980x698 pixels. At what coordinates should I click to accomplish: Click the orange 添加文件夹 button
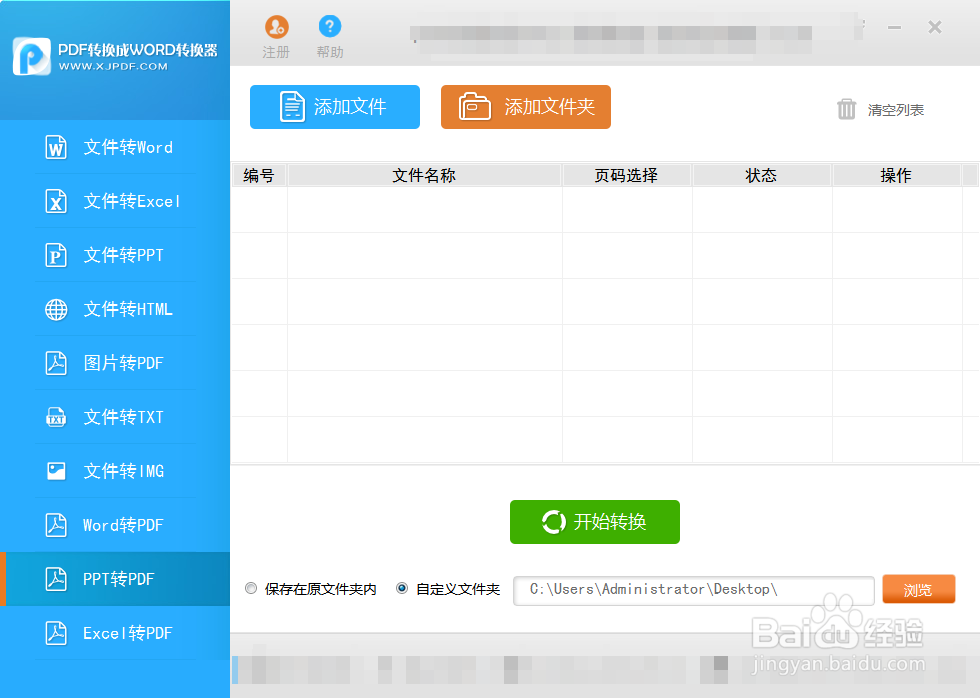click(x=526, y=107)
